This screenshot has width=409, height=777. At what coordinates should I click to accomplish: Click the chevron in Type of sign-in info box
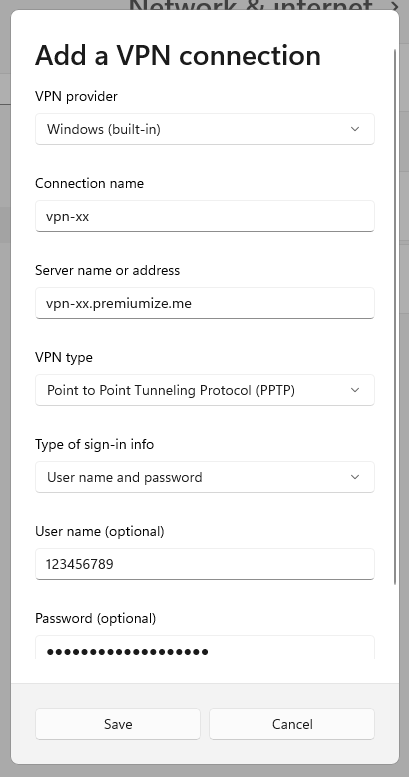pyautogui.click(x=355, y=477)
